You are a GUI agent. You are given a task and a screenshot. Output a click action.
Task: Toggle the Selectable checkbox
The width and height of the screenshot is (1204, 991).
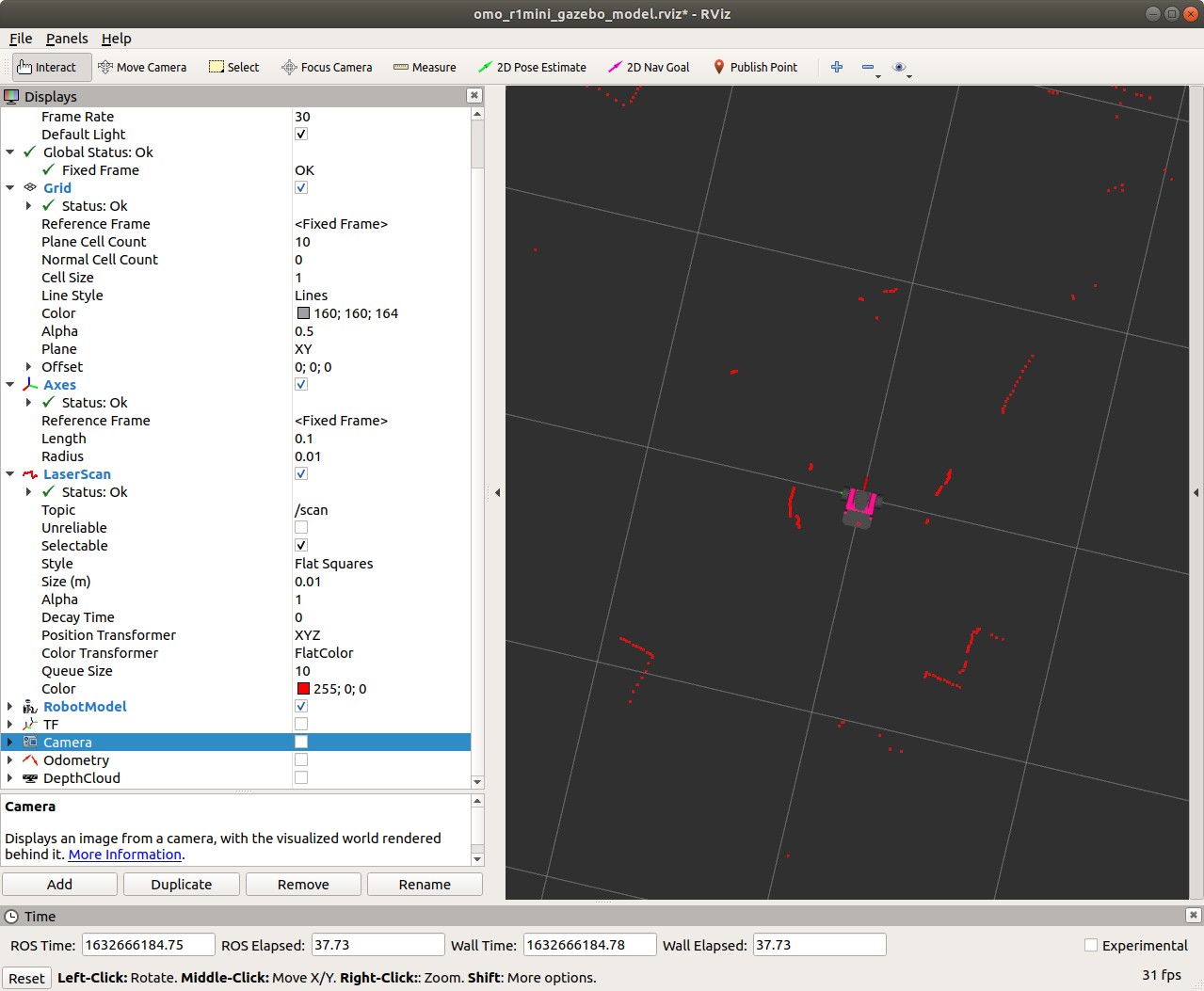(x=301, y=545)
